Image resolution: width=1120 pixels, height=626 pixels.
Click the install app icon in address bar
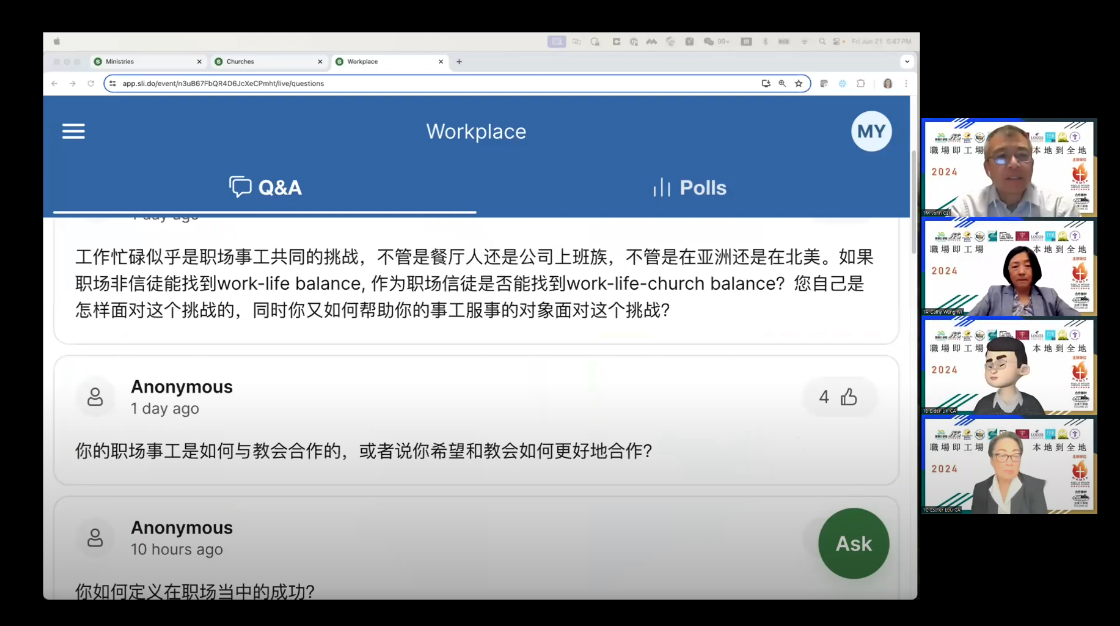click(x=766, y=84)
